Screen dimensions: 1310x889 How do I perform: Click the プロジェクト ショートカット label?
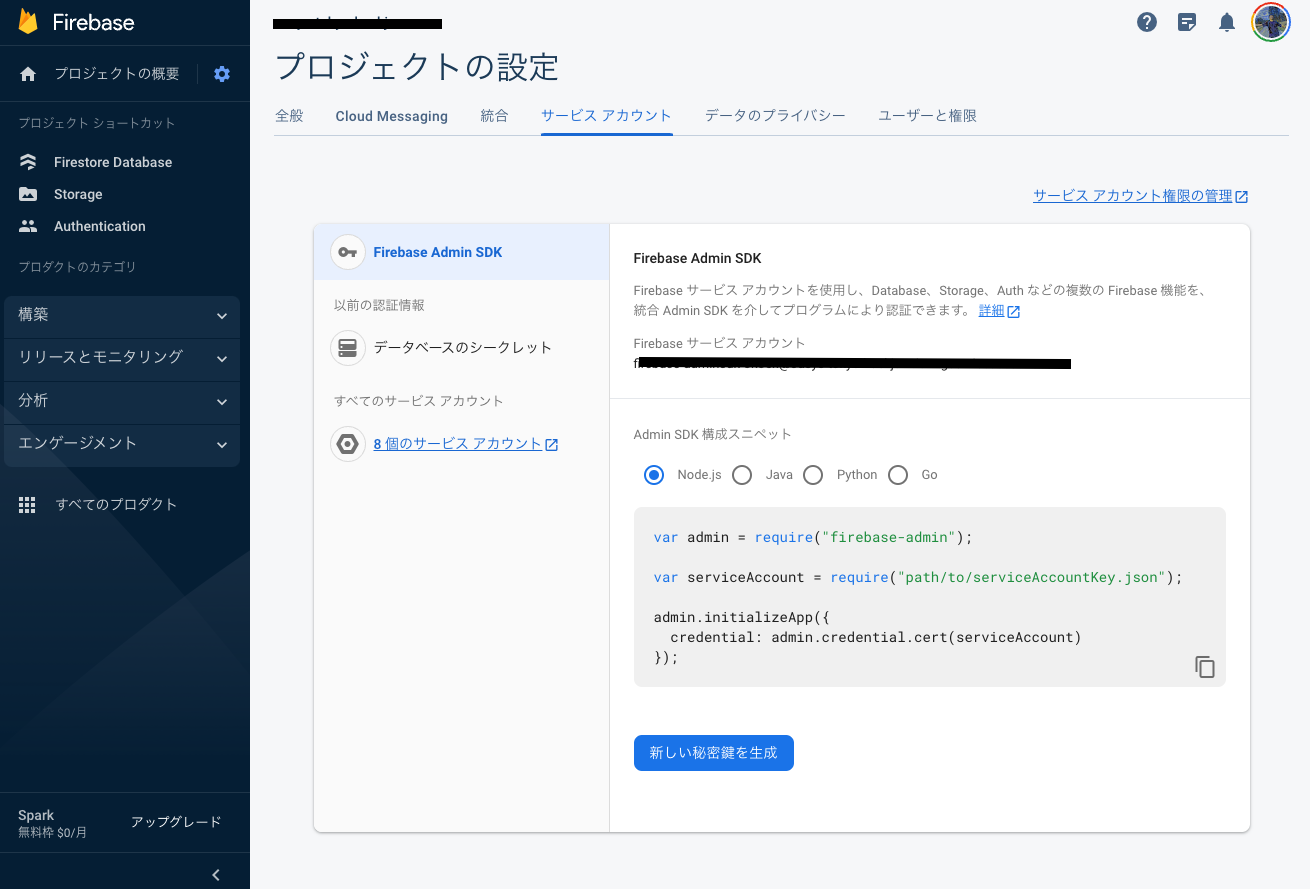96,123
